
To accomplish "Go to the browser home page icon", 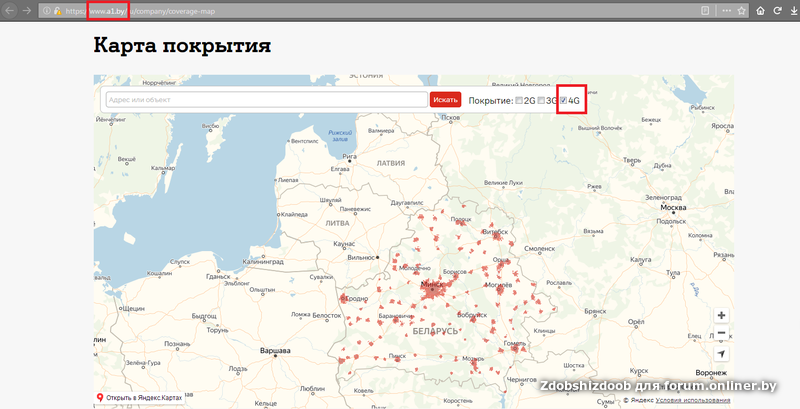I will [761, 10].
